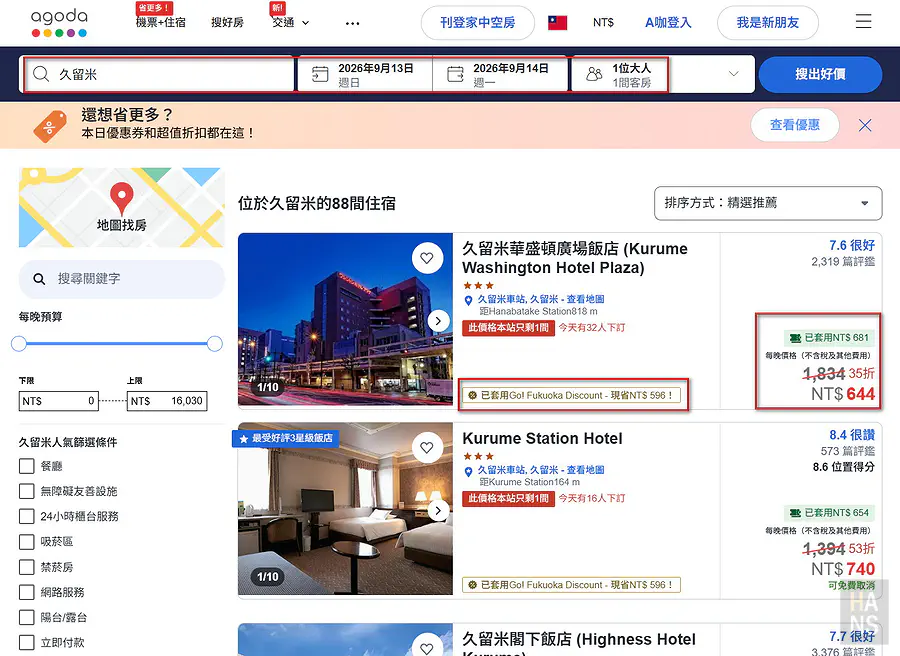This screenshot has width=900, height=656.
Task: Open the hamburger menu icon
Action: (x=863, y=22)
